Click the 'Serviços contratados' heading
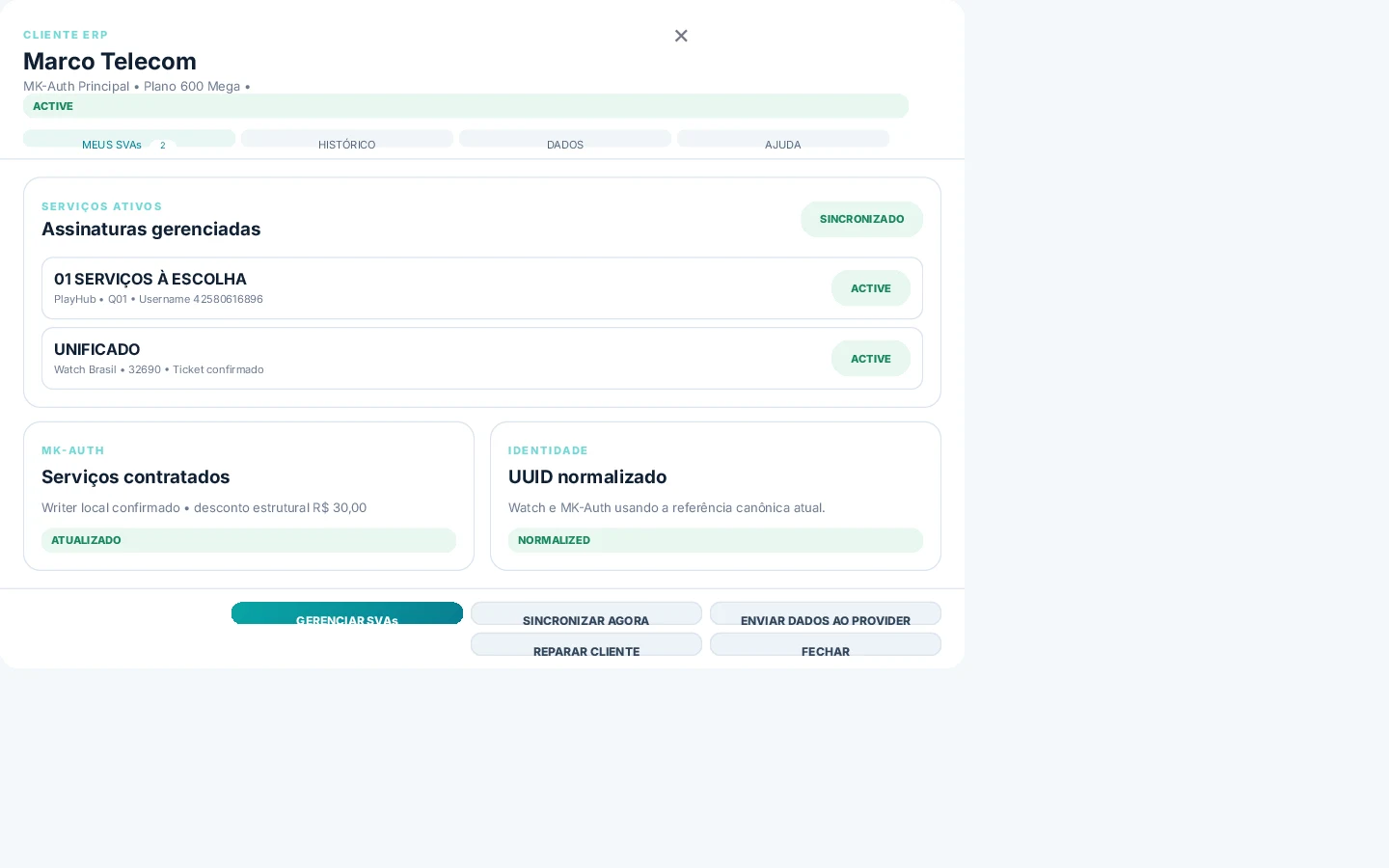 [136, 476]
